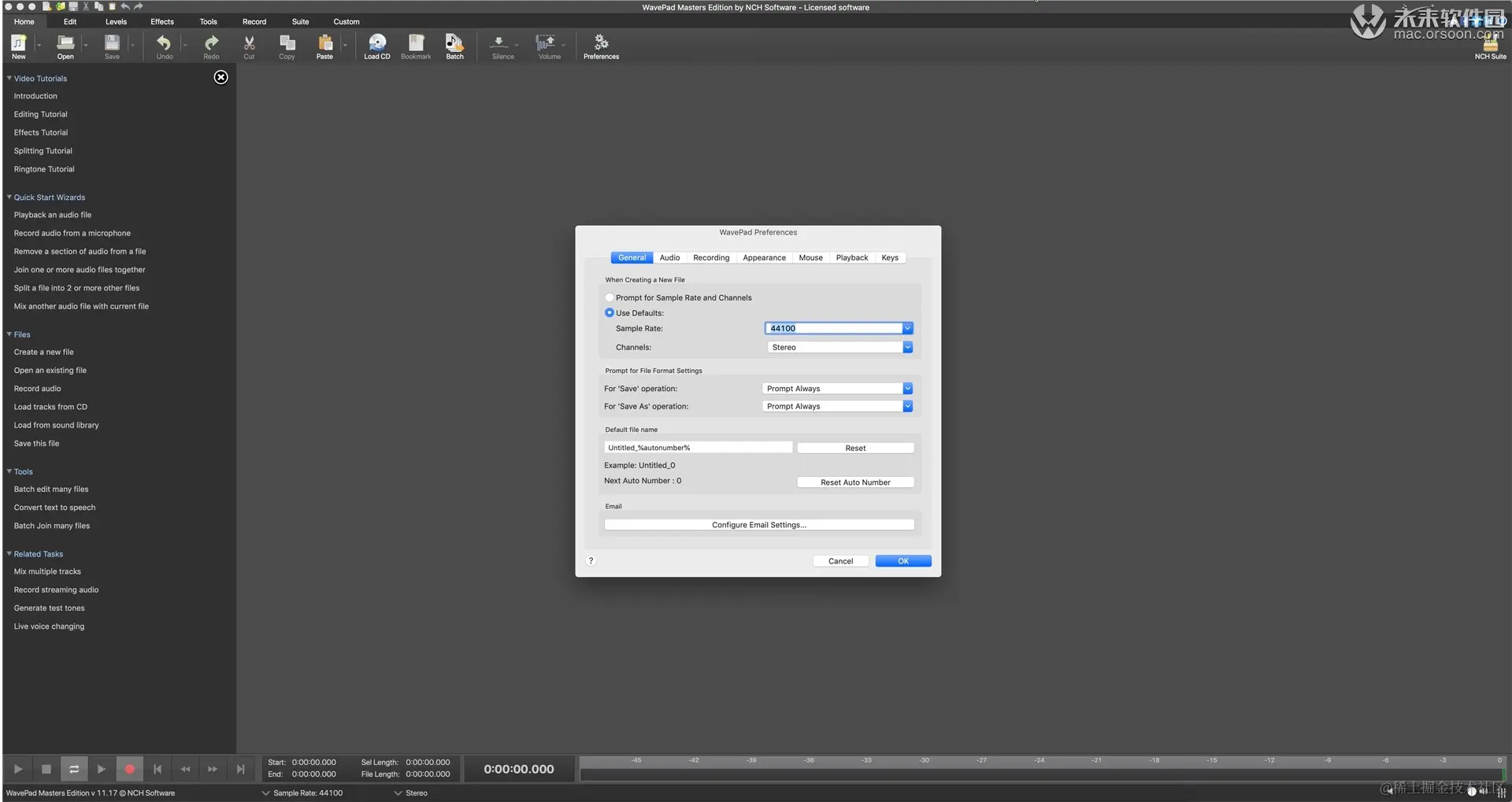1512x802 pixels.
Task: Expand the 'Save As' operation dropdown
Action: pyautogui.click(x=907, y=406)
